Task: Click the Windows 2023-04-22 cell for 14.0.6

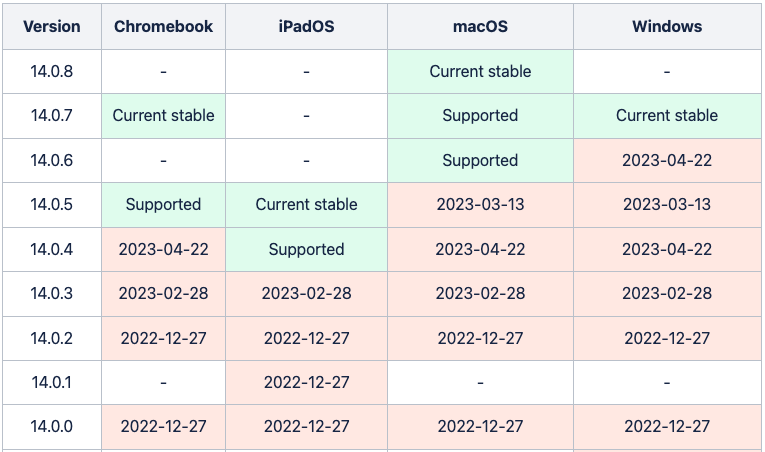Action: (667, 161)
